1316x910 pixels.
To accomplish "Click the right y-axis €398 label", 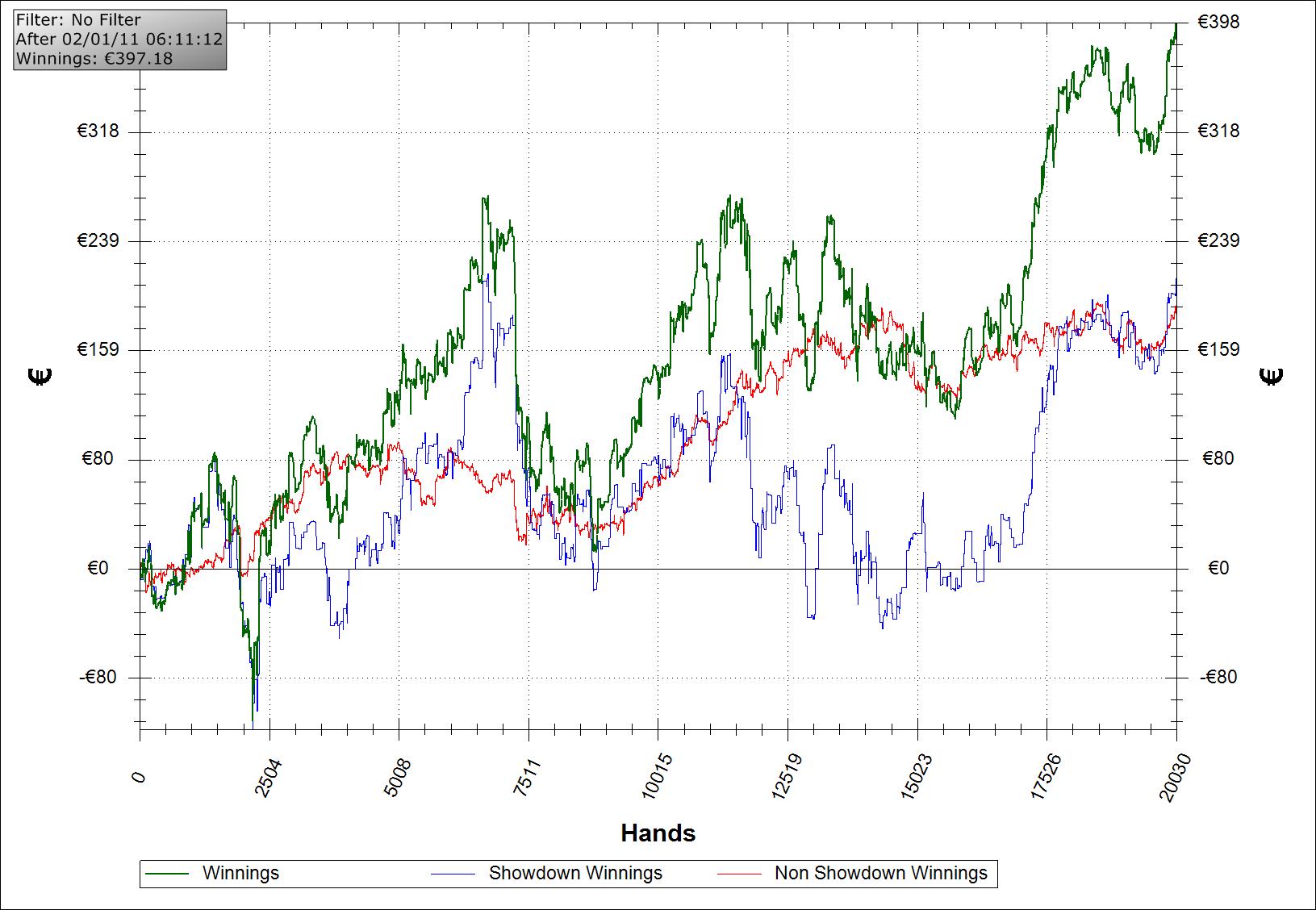I will coord(1218,22).
